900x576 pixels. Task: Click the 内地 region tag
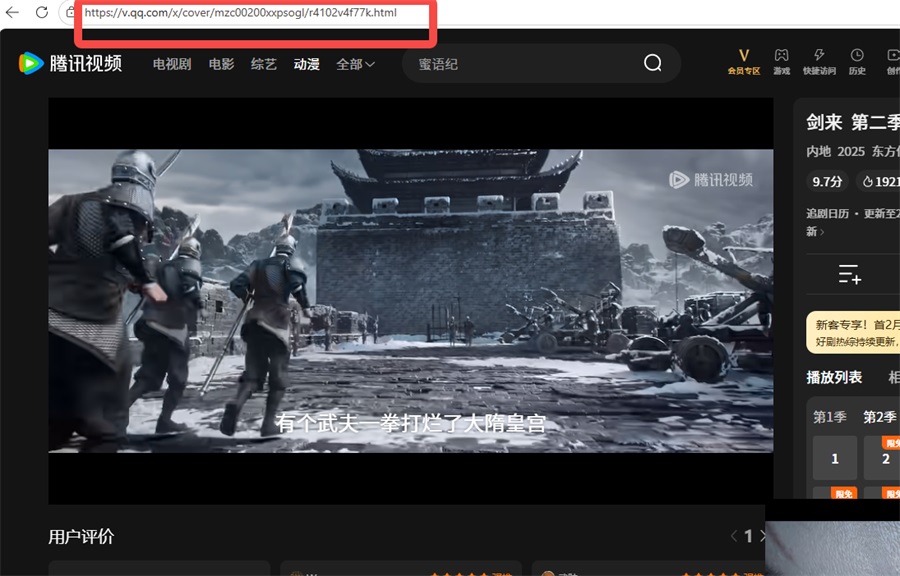click(818, 151)
